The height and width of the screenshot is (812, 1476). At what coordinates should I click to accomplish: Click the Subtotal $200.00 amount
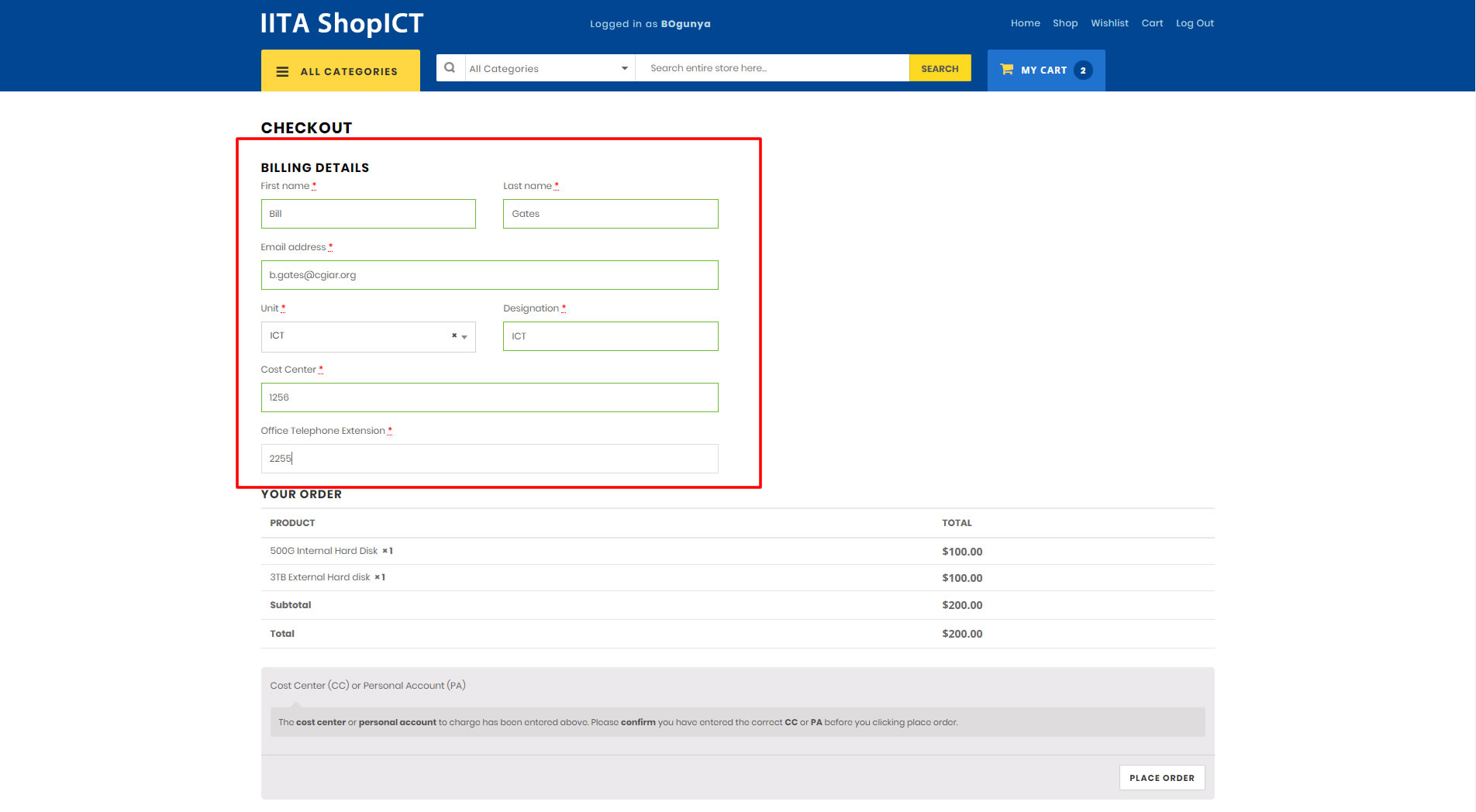(962, 605)
